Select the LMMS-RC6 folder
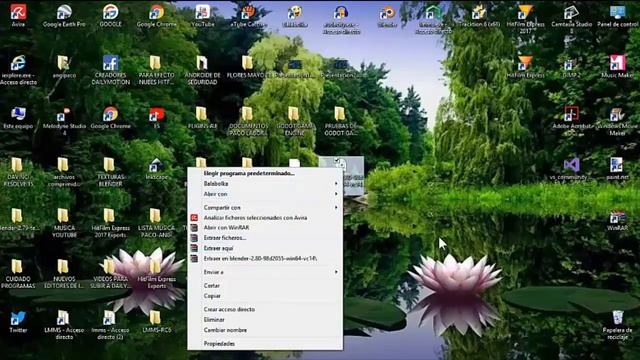 tap(156, 322)
